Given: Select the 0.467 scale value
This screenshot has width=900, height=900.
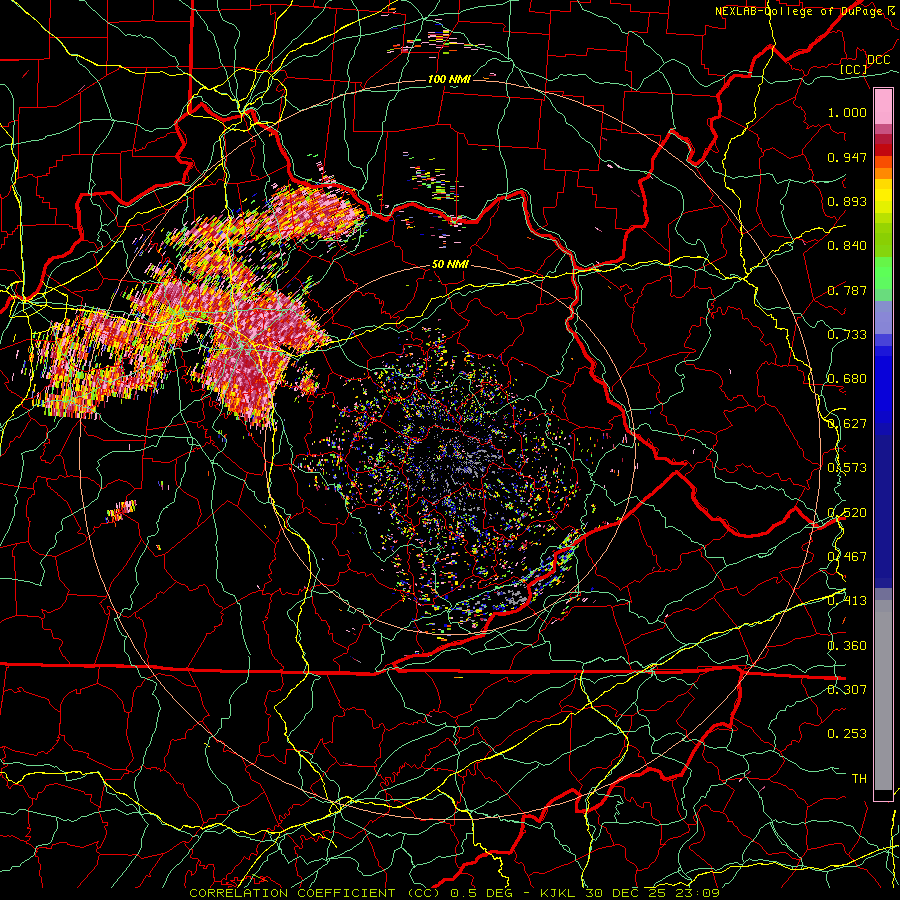Looking at the screenshot, I should [x=847, y=557].
